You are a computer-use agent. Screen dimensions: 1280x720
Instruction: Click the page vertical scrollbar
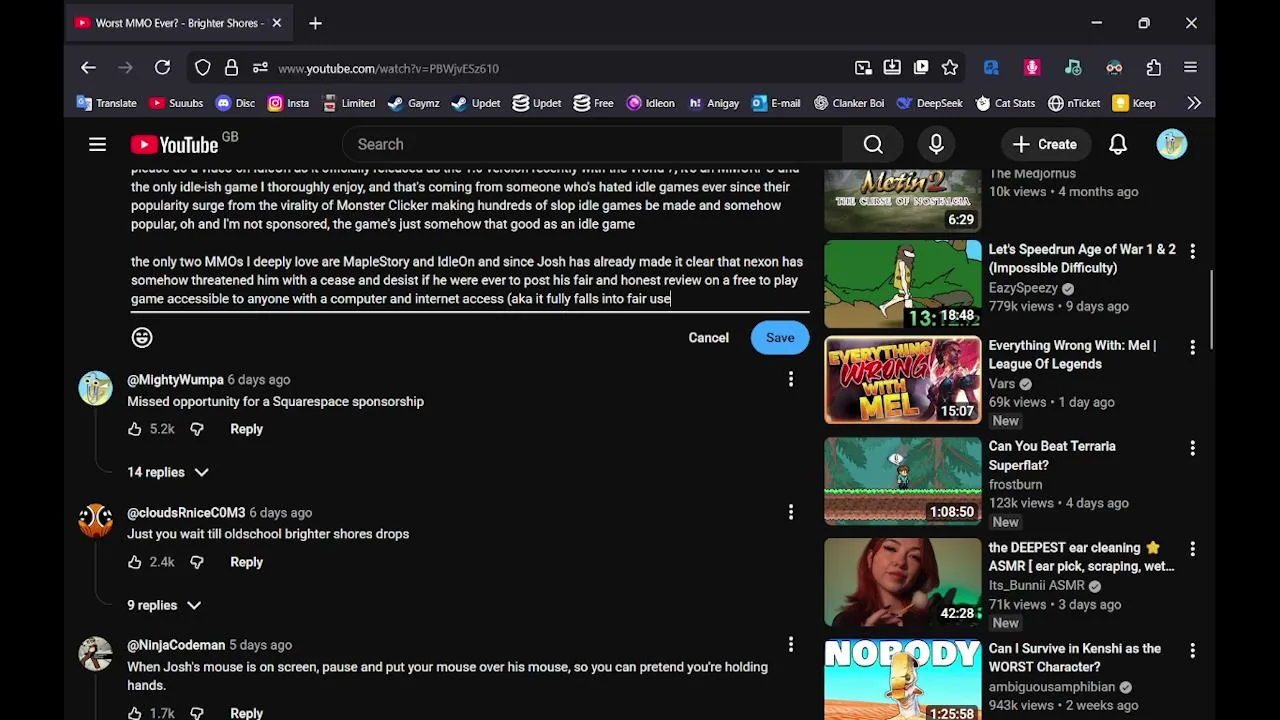1210,310
